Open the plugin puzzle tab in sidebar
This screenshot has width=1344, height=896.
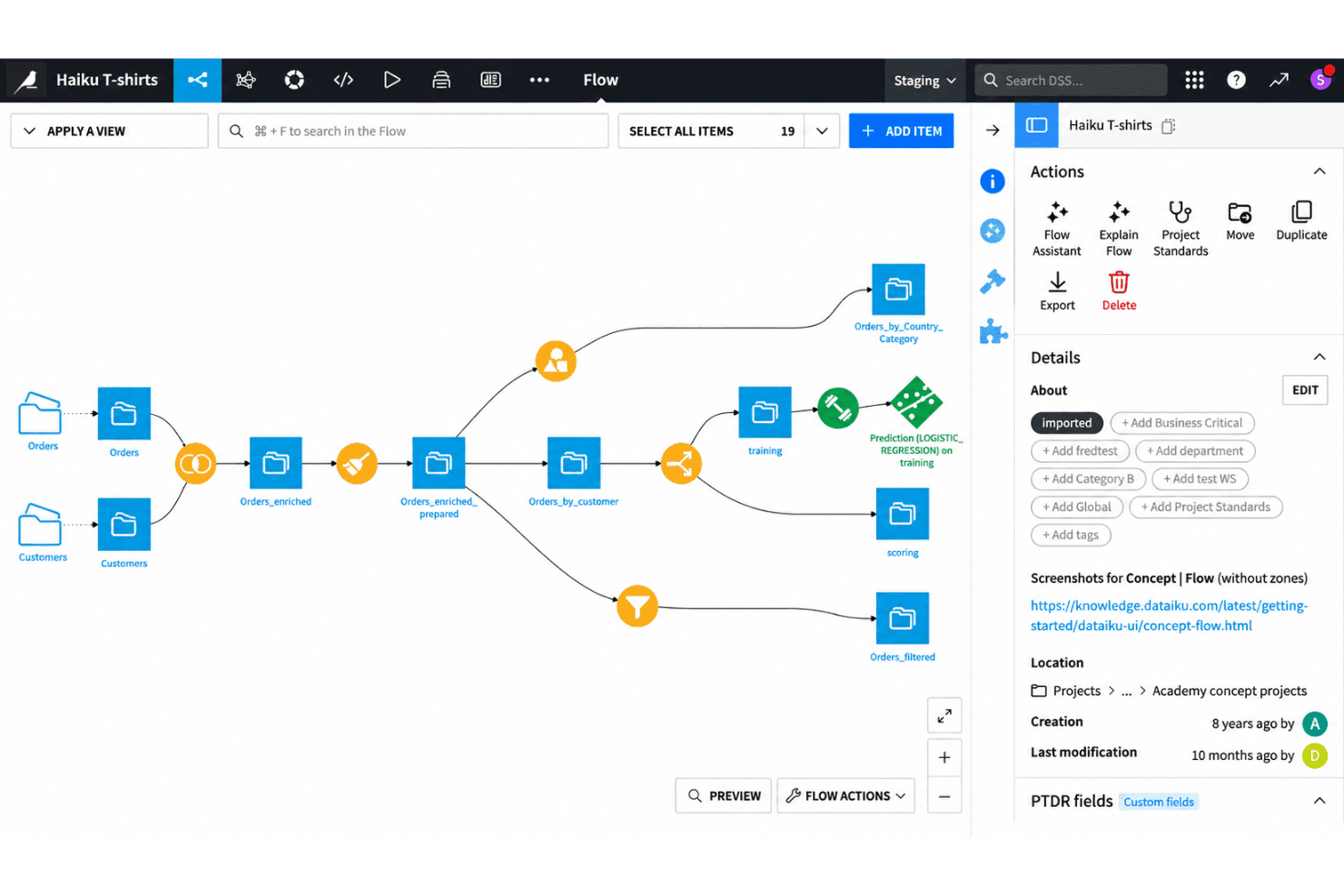coord(993,331)
